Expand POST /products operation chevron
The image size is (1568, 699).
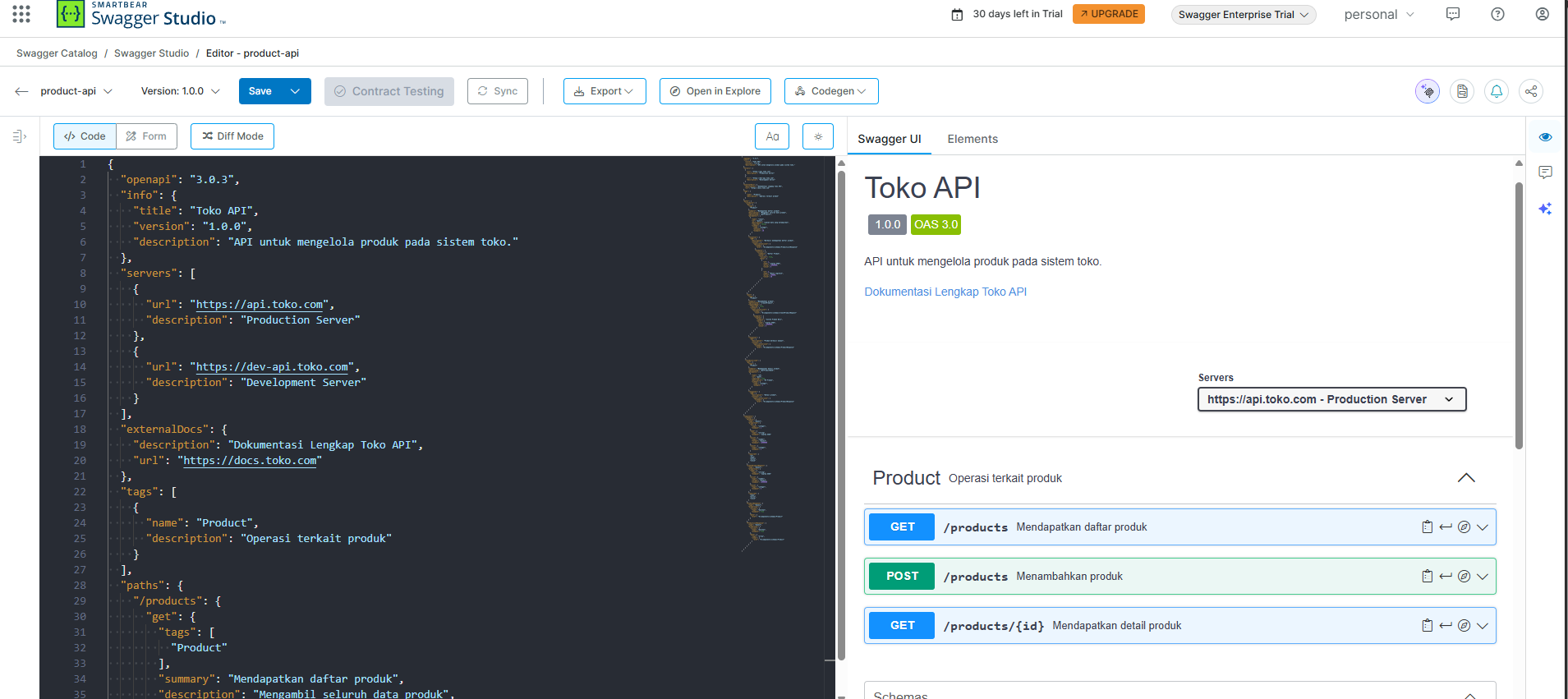[x=1483, y=577]
